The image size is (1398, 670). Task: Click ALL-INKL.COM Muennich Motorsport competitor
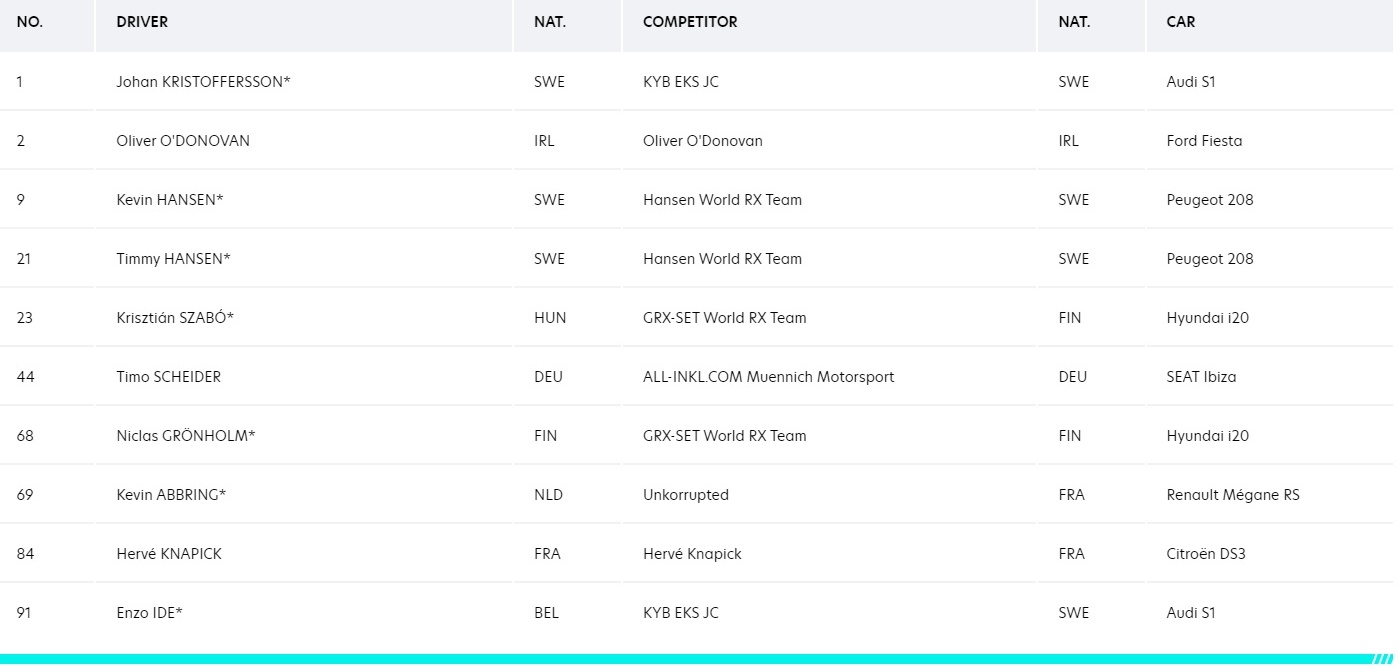pyautogui.click(x=768, y=377)
